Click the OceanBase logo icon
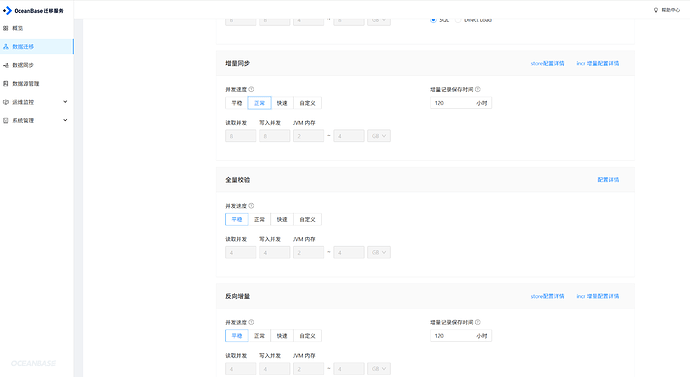This screenshot has height=377, width=690. (x=7, y=11)
